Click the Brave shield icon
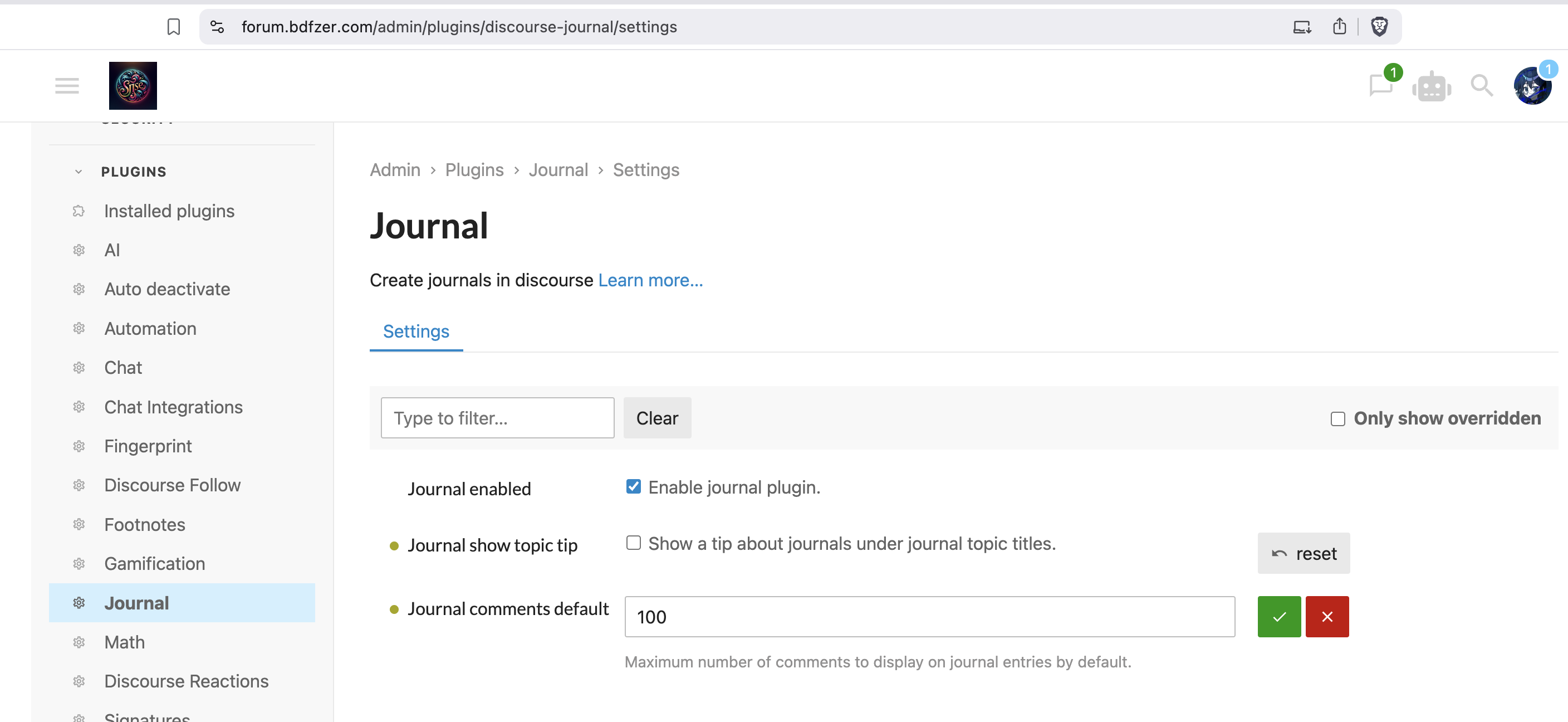The width and height of the screenshot is (1568, 722). coord(1379,27)
